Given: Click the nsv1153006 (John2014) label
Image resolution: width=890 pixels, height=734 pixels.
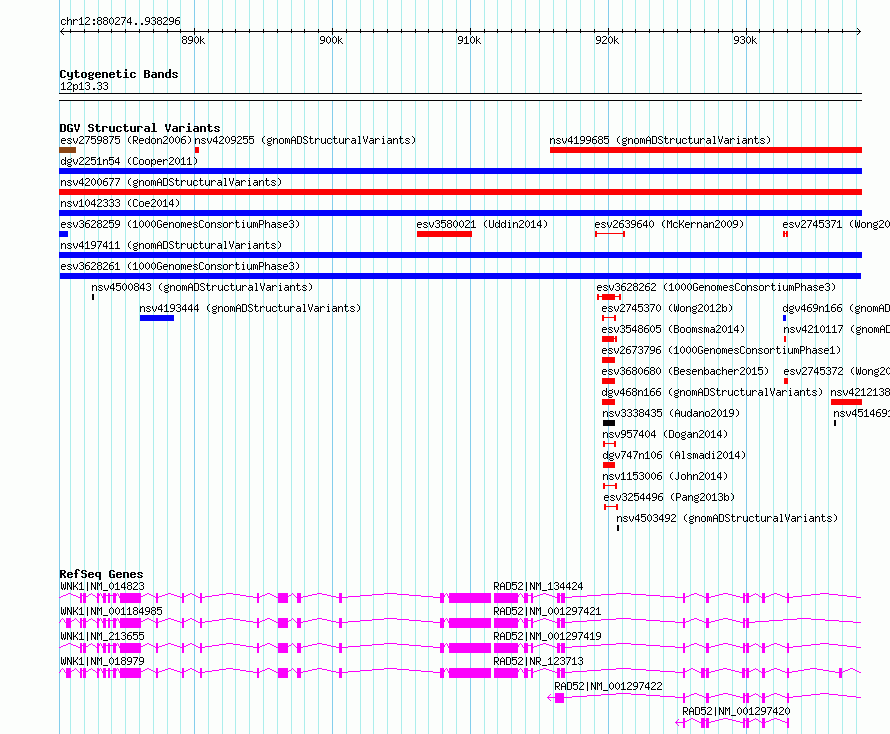Looking at the screenshot, I should click(665, 476).
